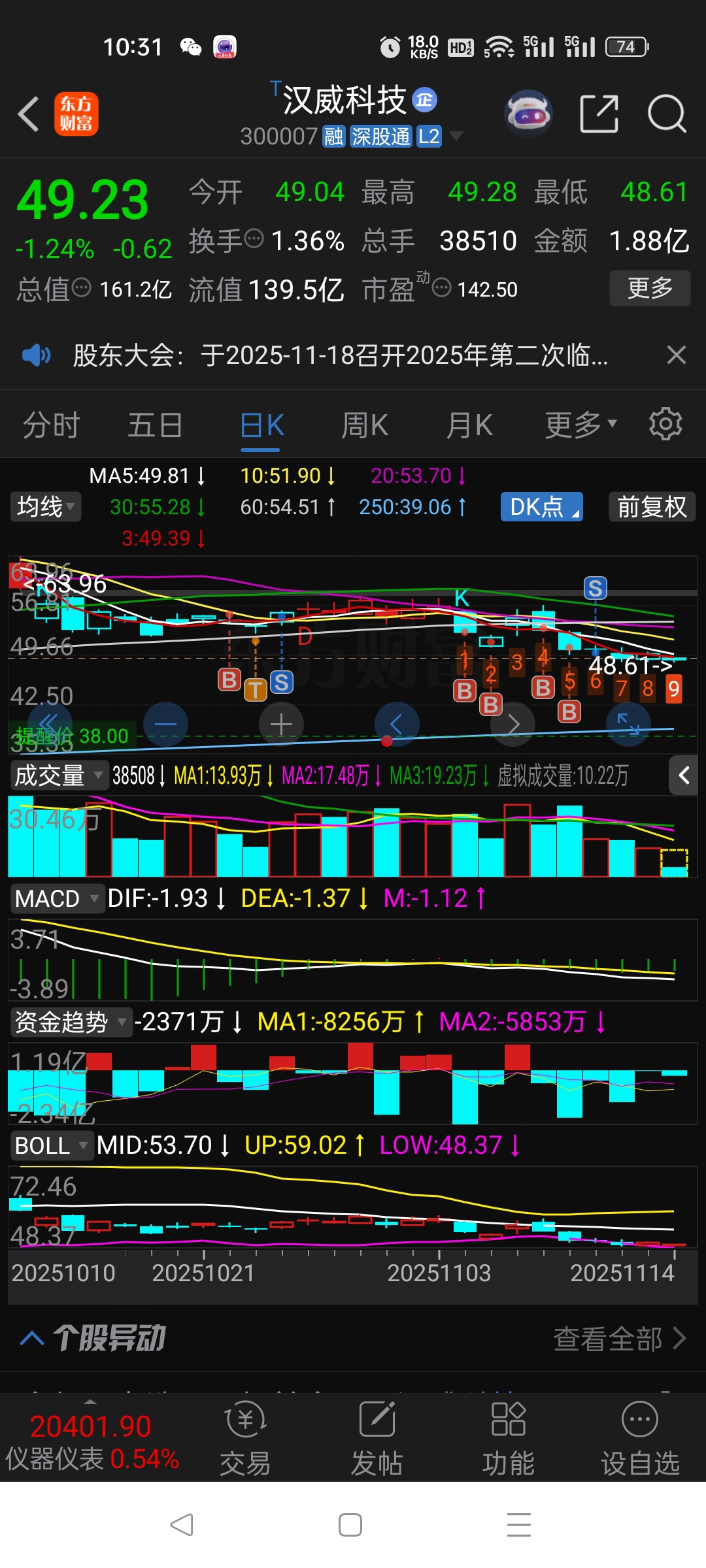Collapse the 个股异动 section

[x=32, y=1338]
